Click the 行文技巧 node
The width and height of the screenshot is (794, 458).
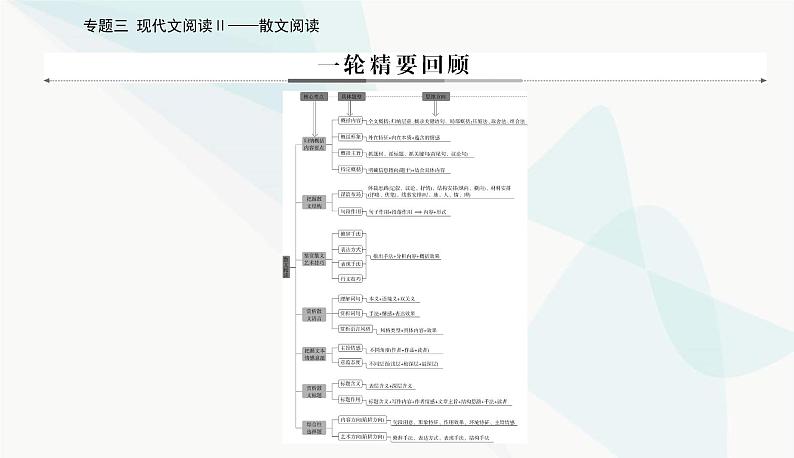click(x=350, y=279)
